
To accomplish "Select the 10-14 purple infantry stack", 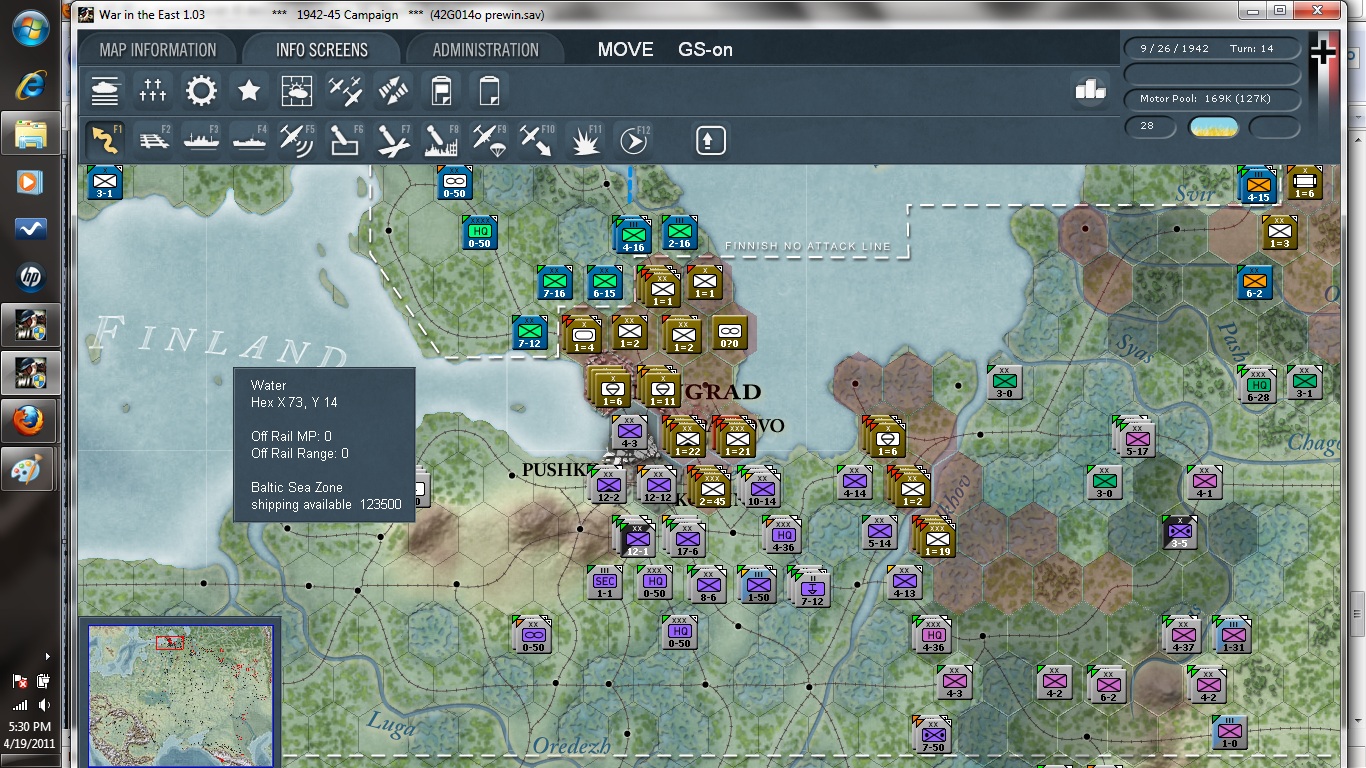I will [761, 488].
